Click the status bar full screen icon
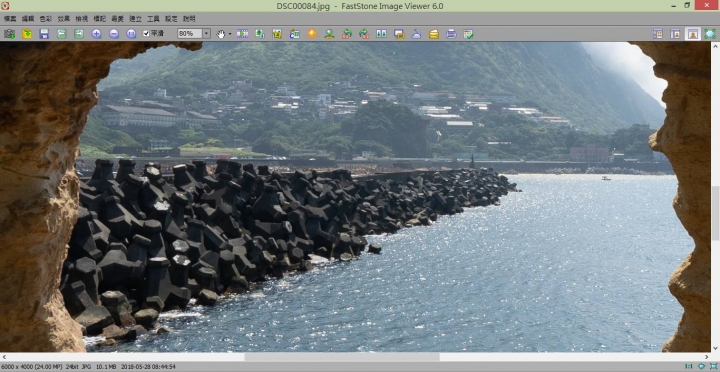This screenshot has width=720, height=372. tap(714, 366)
